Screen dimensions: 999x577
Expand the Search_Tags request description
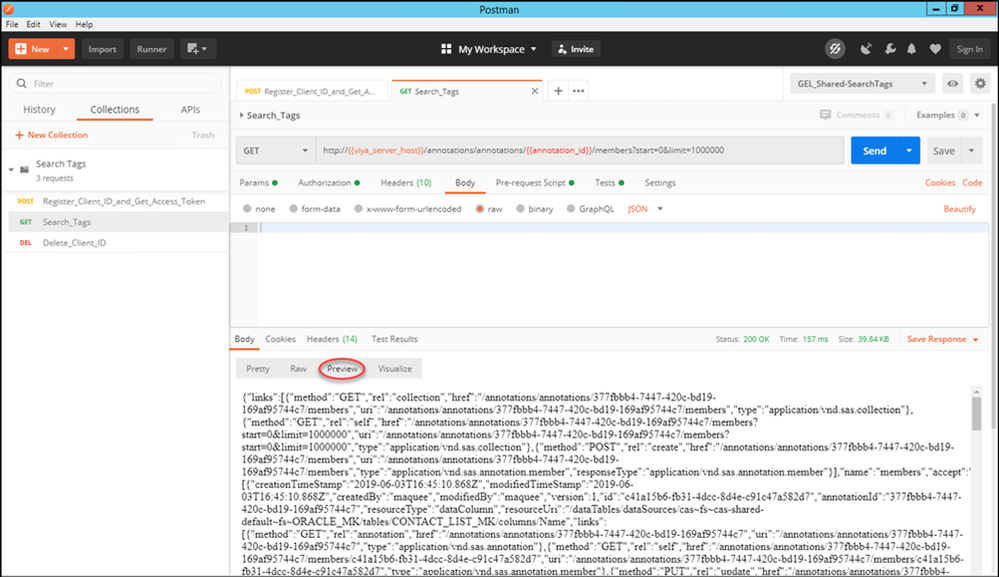click(241, 115)
